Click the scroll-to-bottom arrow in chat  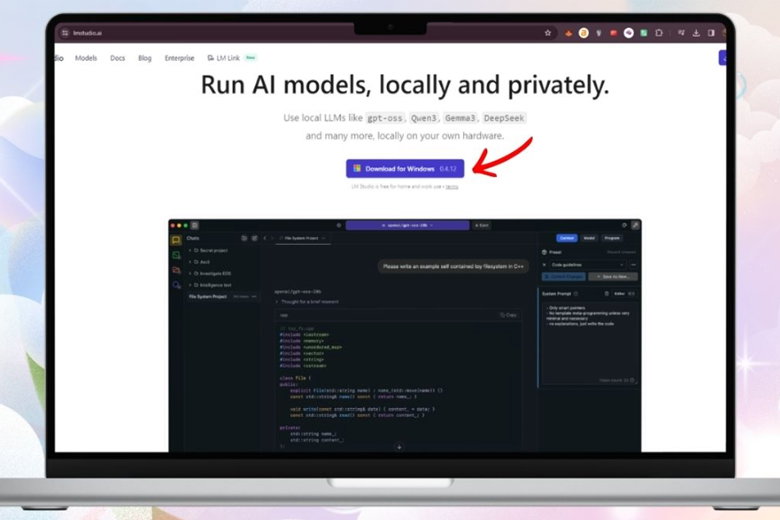(399, 447)
